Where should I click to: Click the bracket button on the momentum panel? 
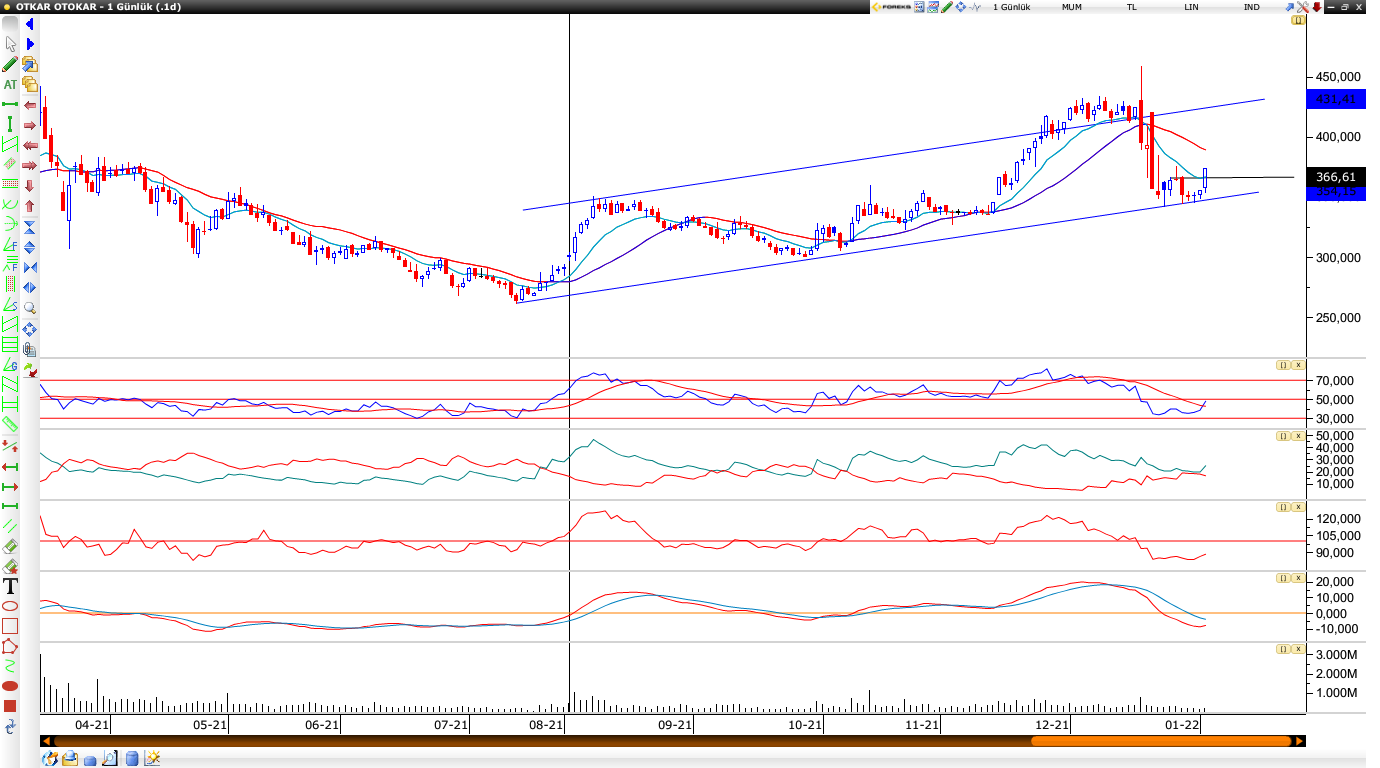[x=1282, y=507]
